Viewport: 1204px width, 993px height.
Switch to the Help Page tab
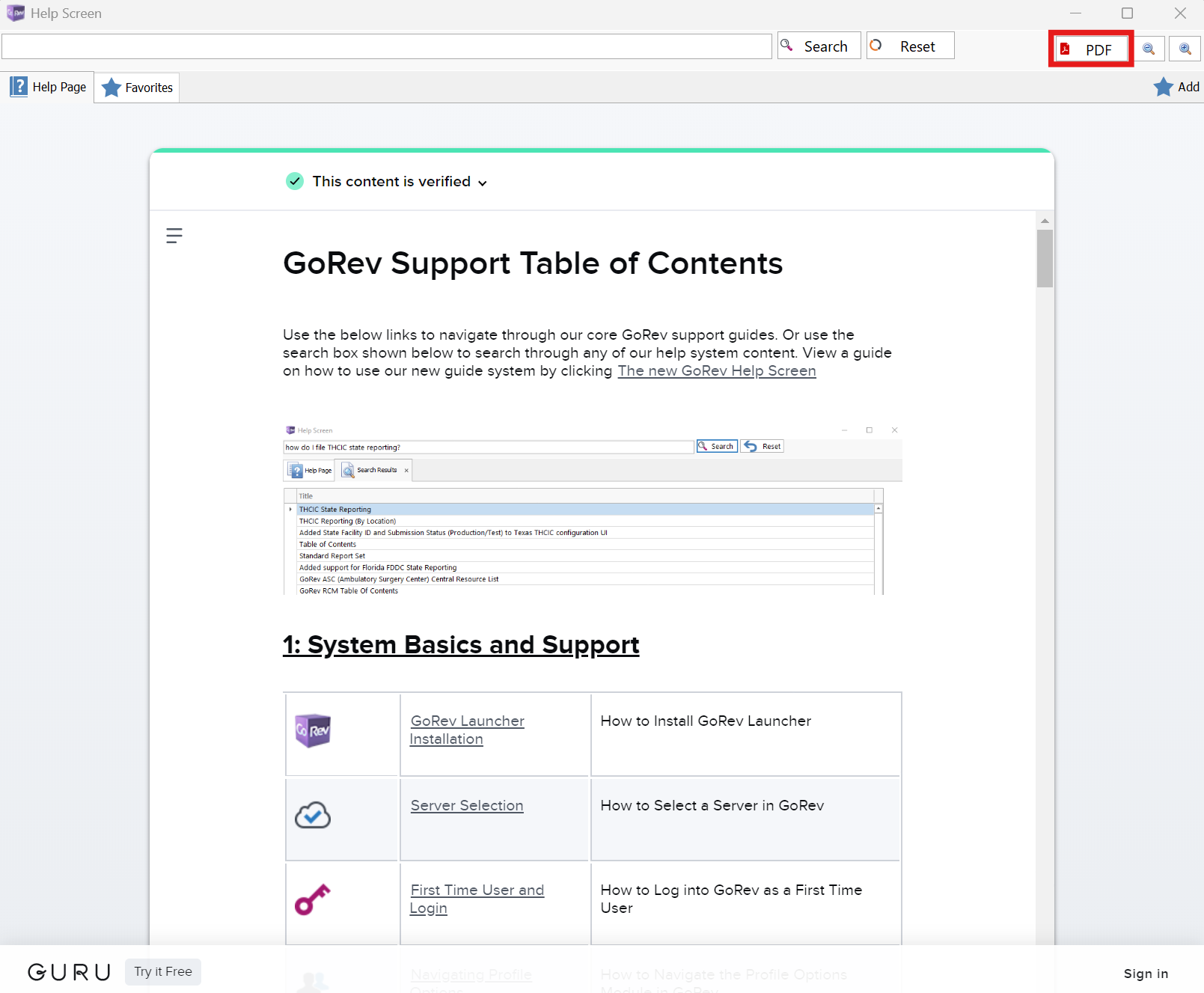tap(49, 87)
